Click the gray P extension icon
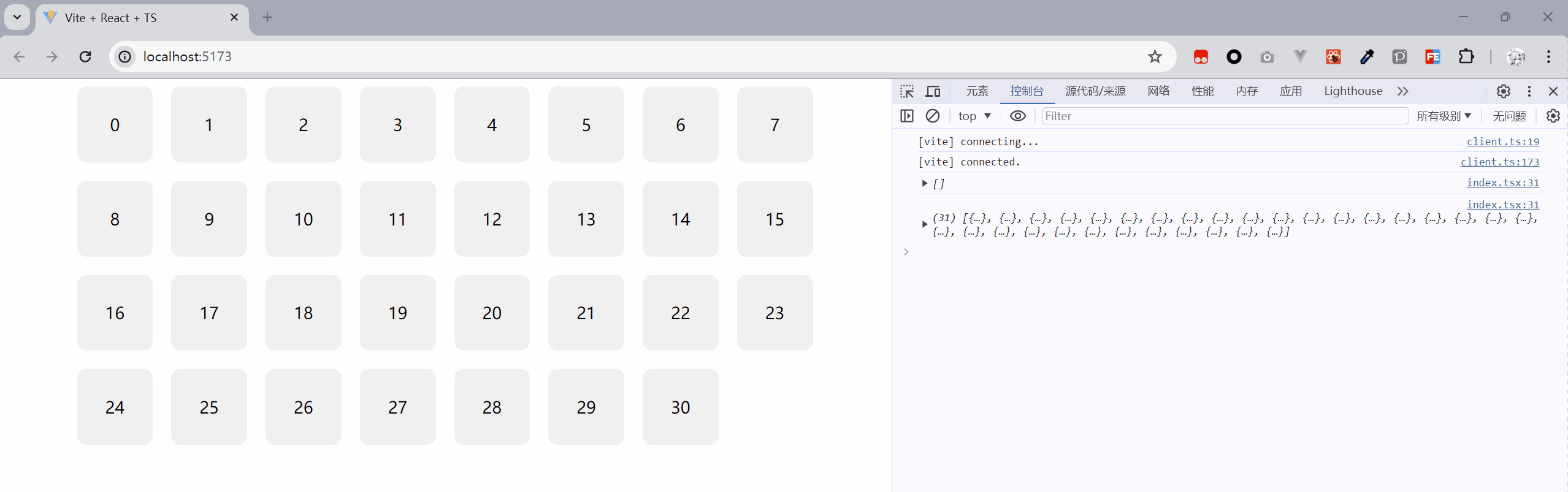The width and height of the screenshot is (1568, 492). [x=1399, y=57]
